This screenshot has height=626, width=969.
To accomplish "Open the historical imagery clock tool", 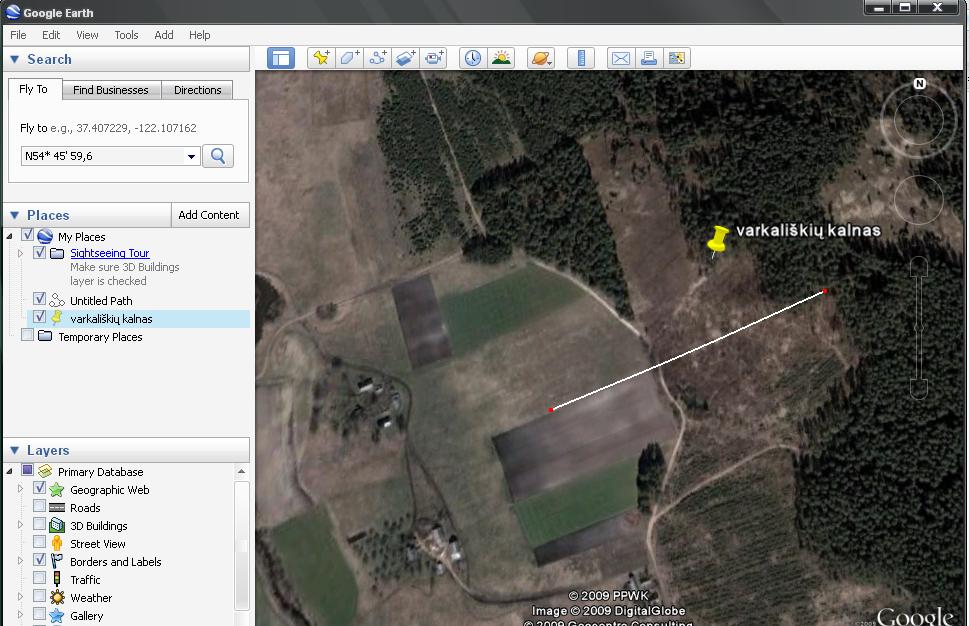I will click(x=472, y=58).
